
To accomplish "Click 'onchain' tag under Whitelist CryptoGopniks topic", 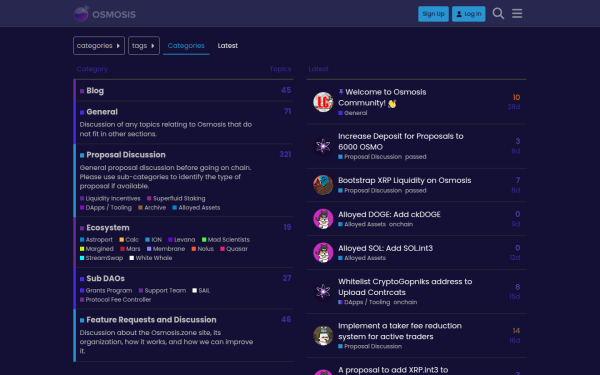I will point(405,302).
